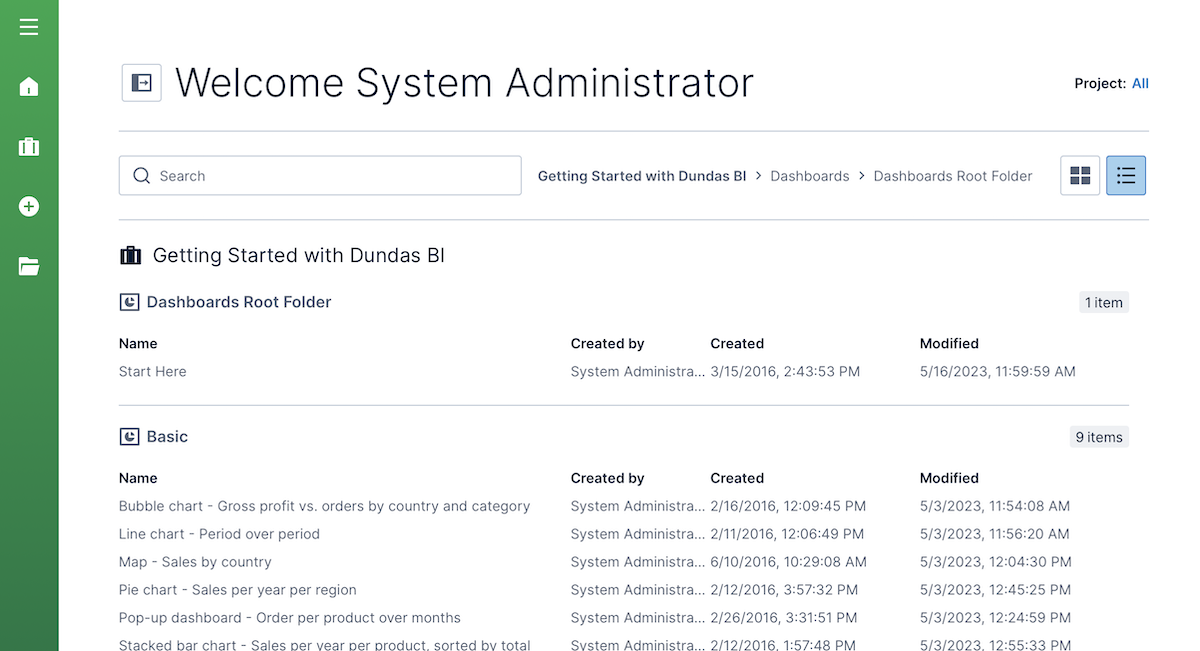Click modified date 5/3/2023, 11:54:08 AM
The image size is (1200, 651).
(x=994, y=506)
